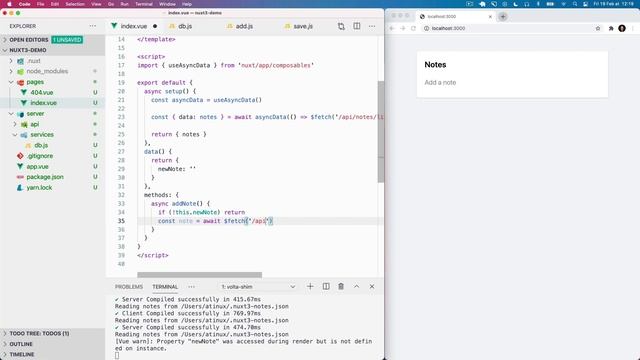The image size is (640, 360).
Task: Open the Apple menu
Action: point(9,4)
